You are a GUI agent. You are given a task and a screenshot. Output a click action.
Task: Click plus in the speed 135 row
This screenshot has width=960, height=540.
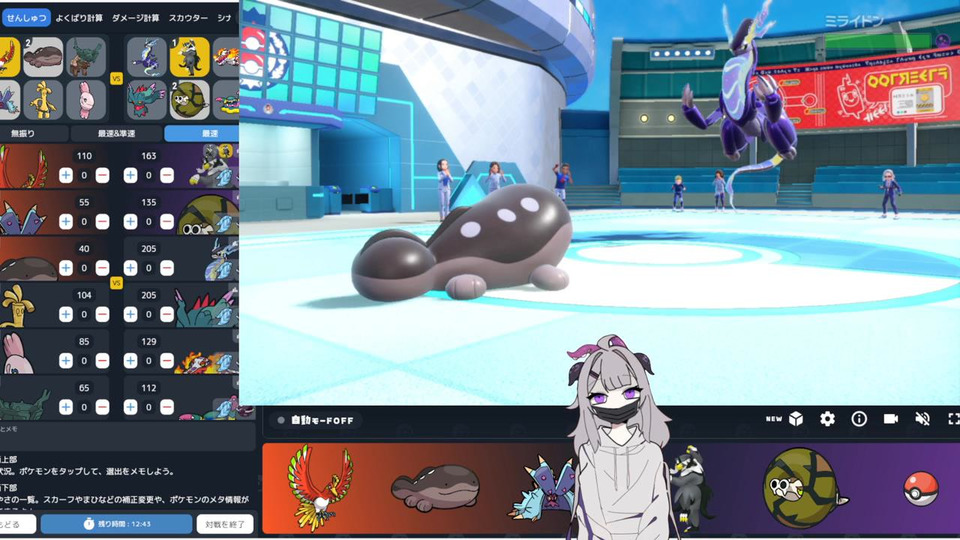pos(130,222)
